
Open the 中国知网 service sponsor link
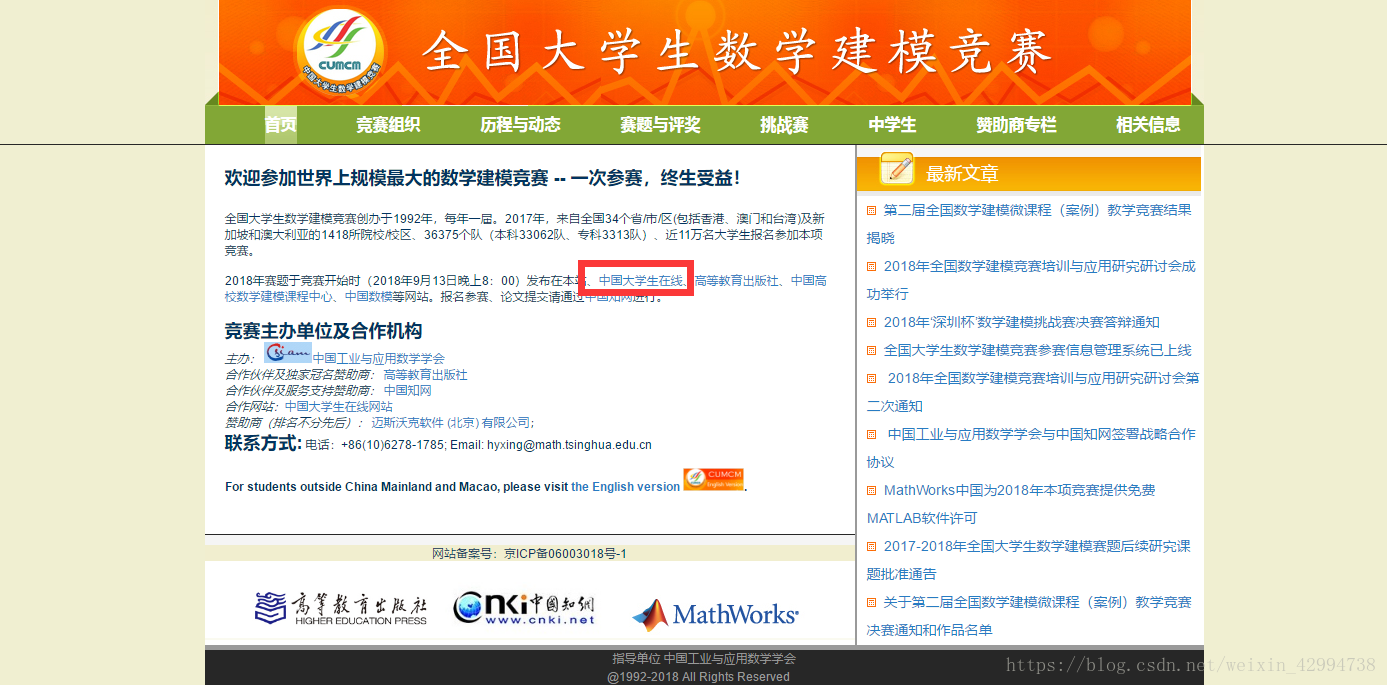tap(408, 391)
